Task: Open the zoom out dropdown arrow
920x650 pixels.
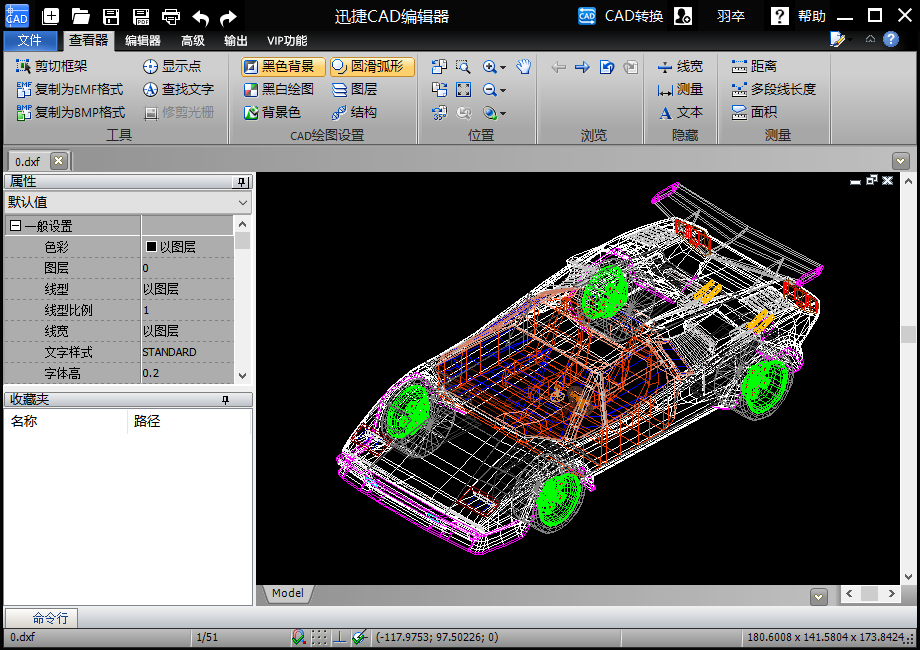Action: 503,91
